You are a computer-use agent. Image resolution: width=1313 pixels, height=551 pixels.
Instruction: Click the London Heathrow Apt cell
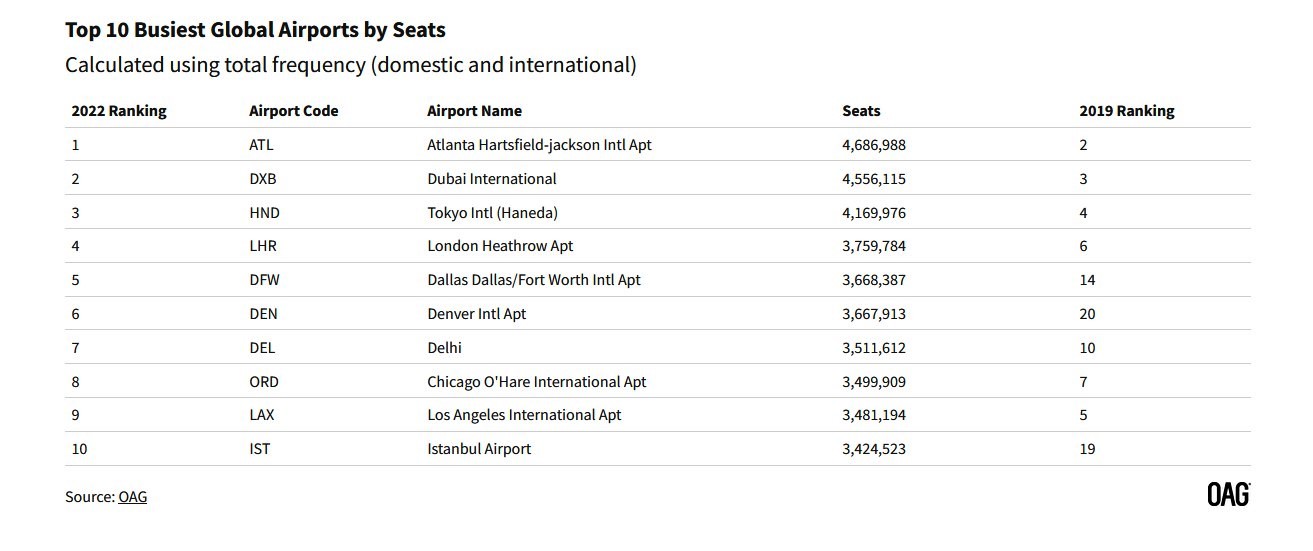pyautogui.click(x=500, y=246)
